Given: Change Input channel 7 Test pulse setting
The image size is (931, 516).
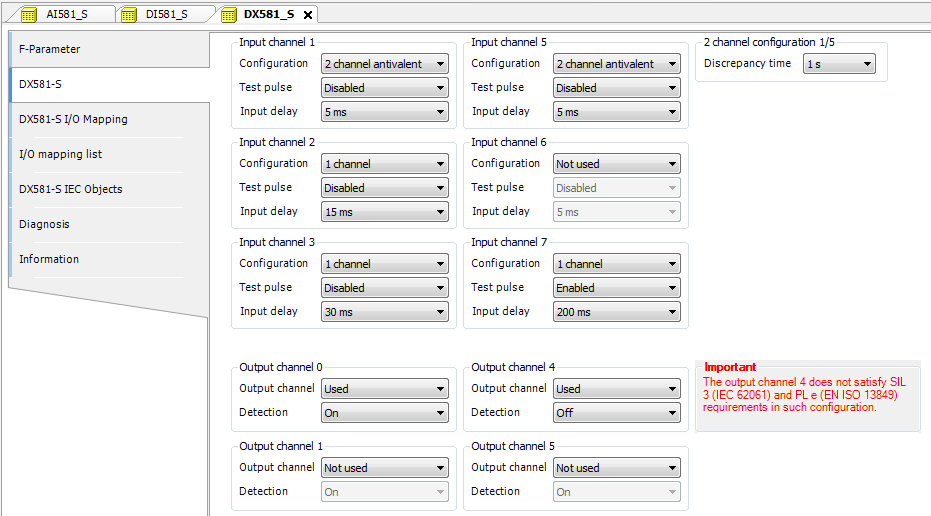Looking at the screenshot, I should pos(616,288).
